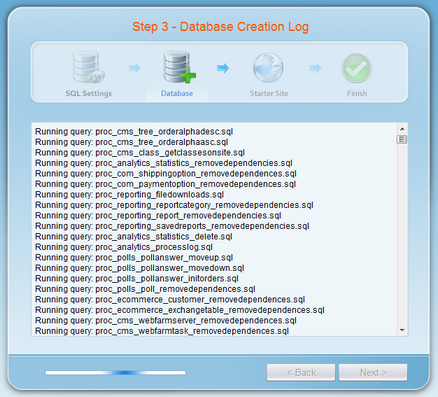Screen dimensions: 438x397
Task: Click the log scrollbar thumb
Action: [402, 139]
